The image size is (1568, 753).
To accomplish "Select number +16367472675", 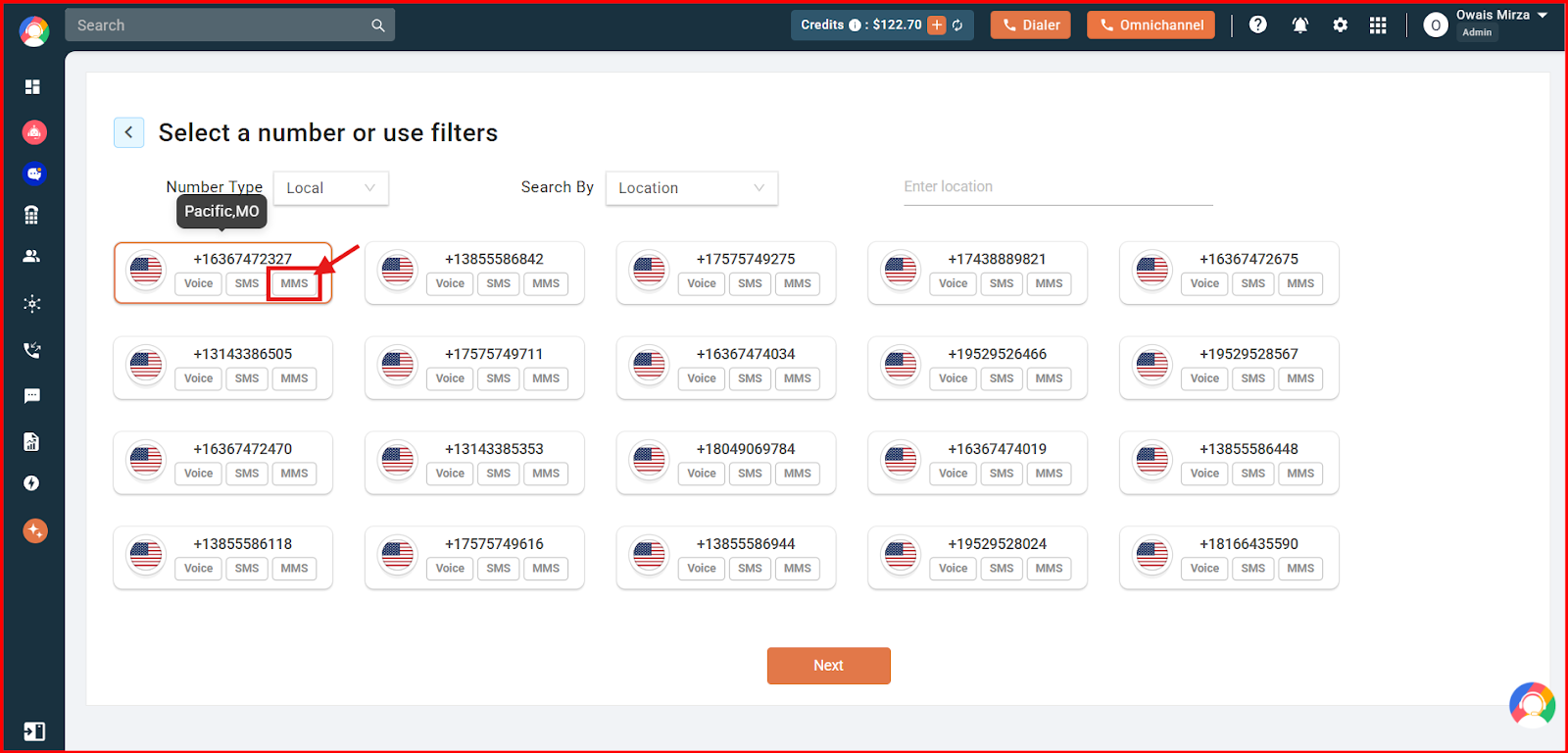I will [x=1229, y=273].
